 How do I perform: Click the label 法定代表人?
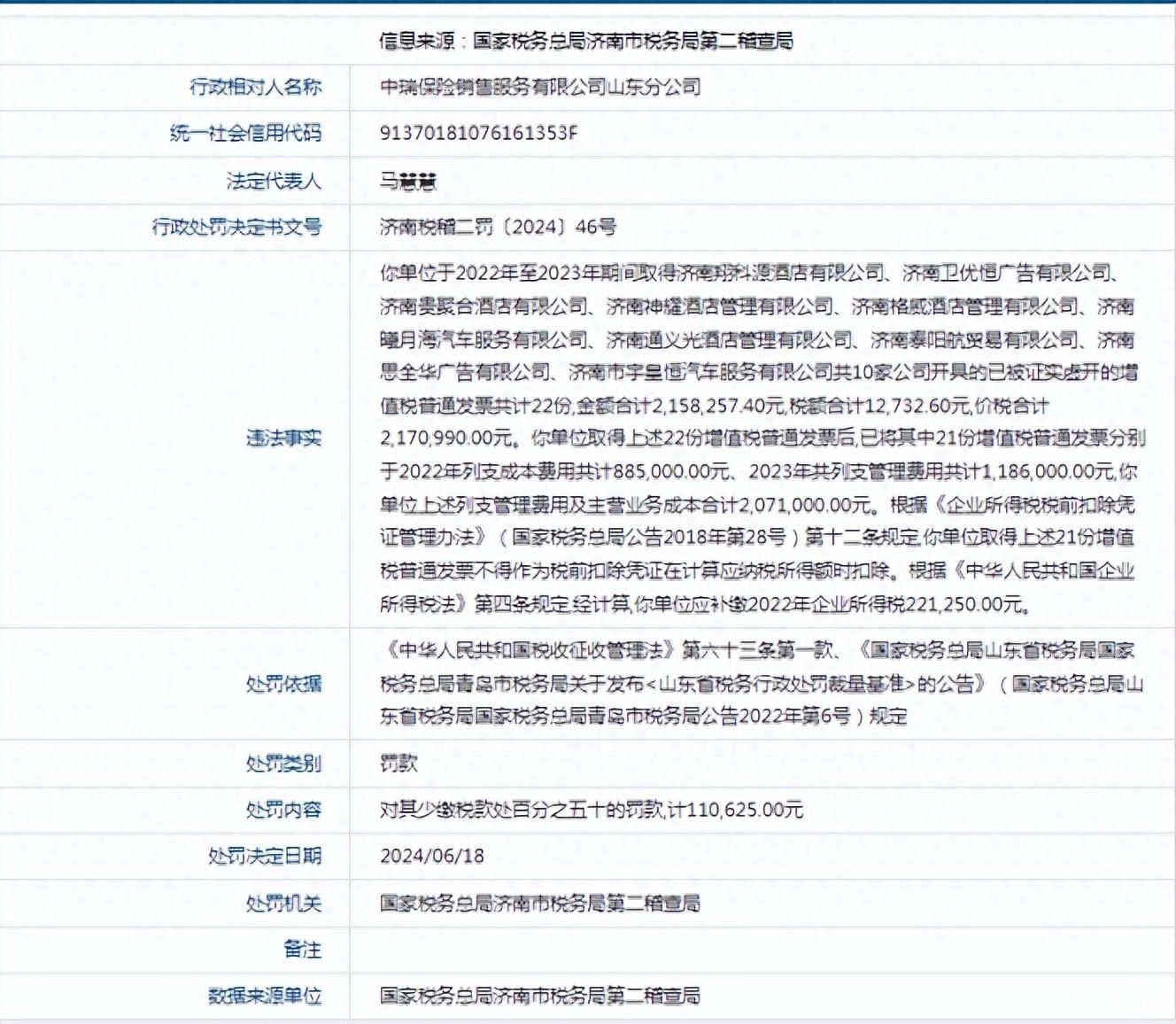point(274,182)
